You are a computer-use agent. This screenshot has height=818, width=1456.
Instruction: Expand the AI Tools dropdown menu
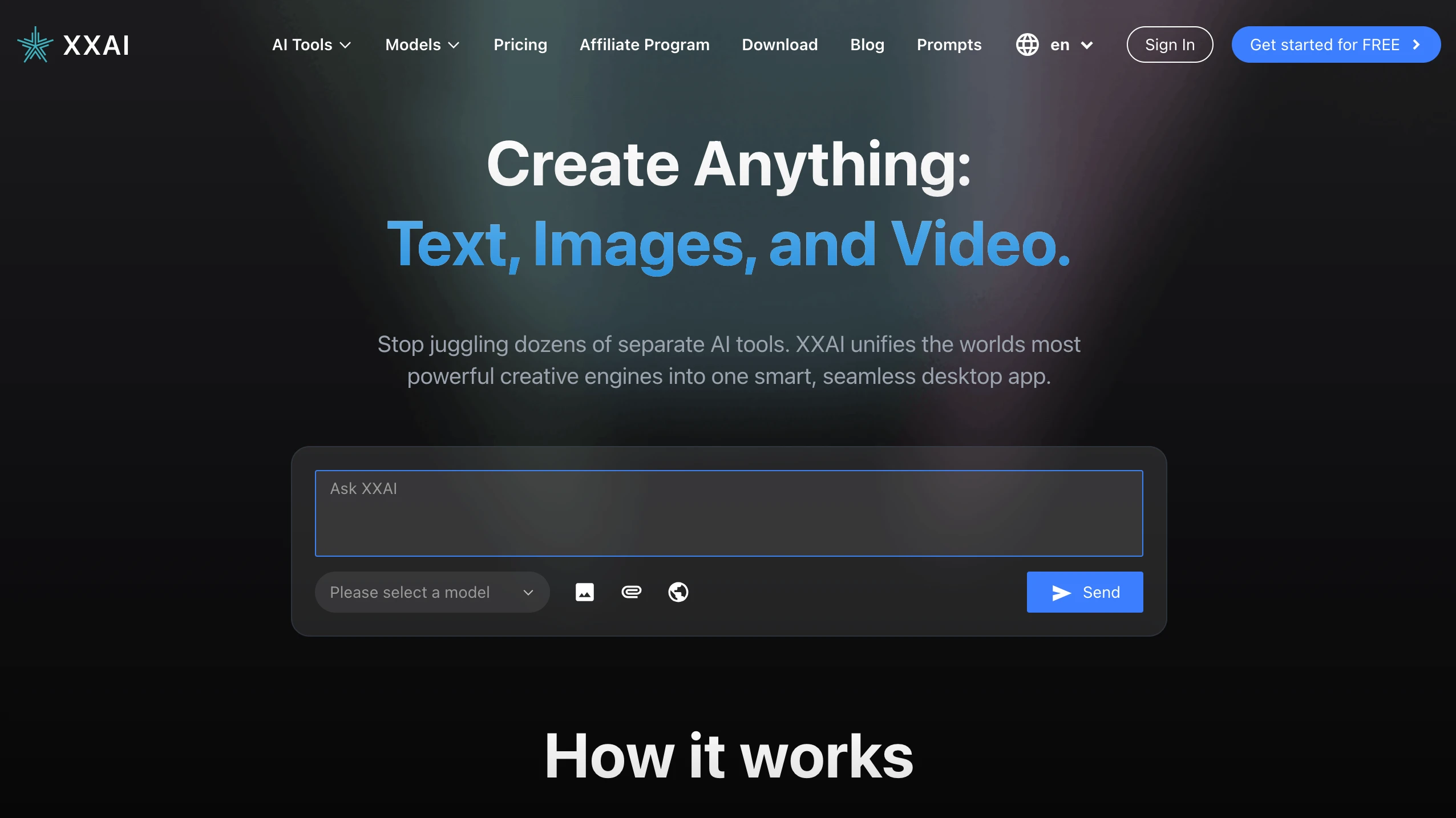(312, 44)
